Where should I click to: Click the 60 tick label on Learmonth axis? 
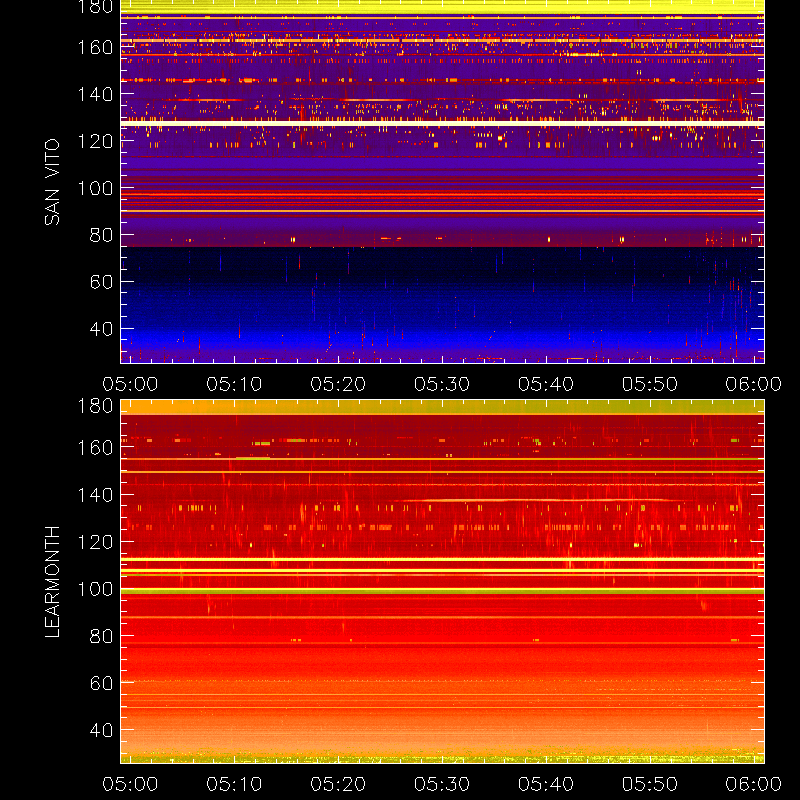coord(102,683)
